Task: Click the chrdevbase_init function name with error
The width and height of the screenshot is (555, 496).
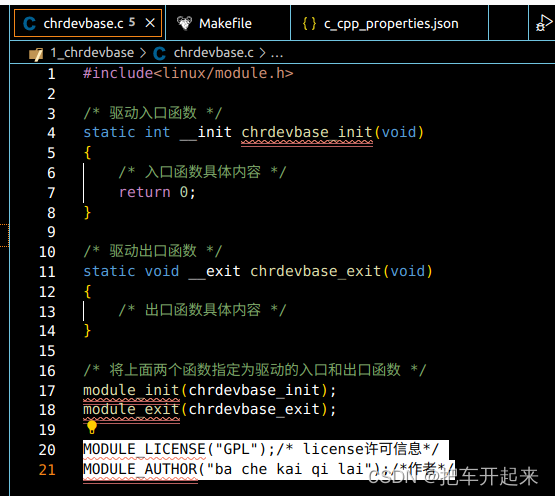Action: coord(307,132)
